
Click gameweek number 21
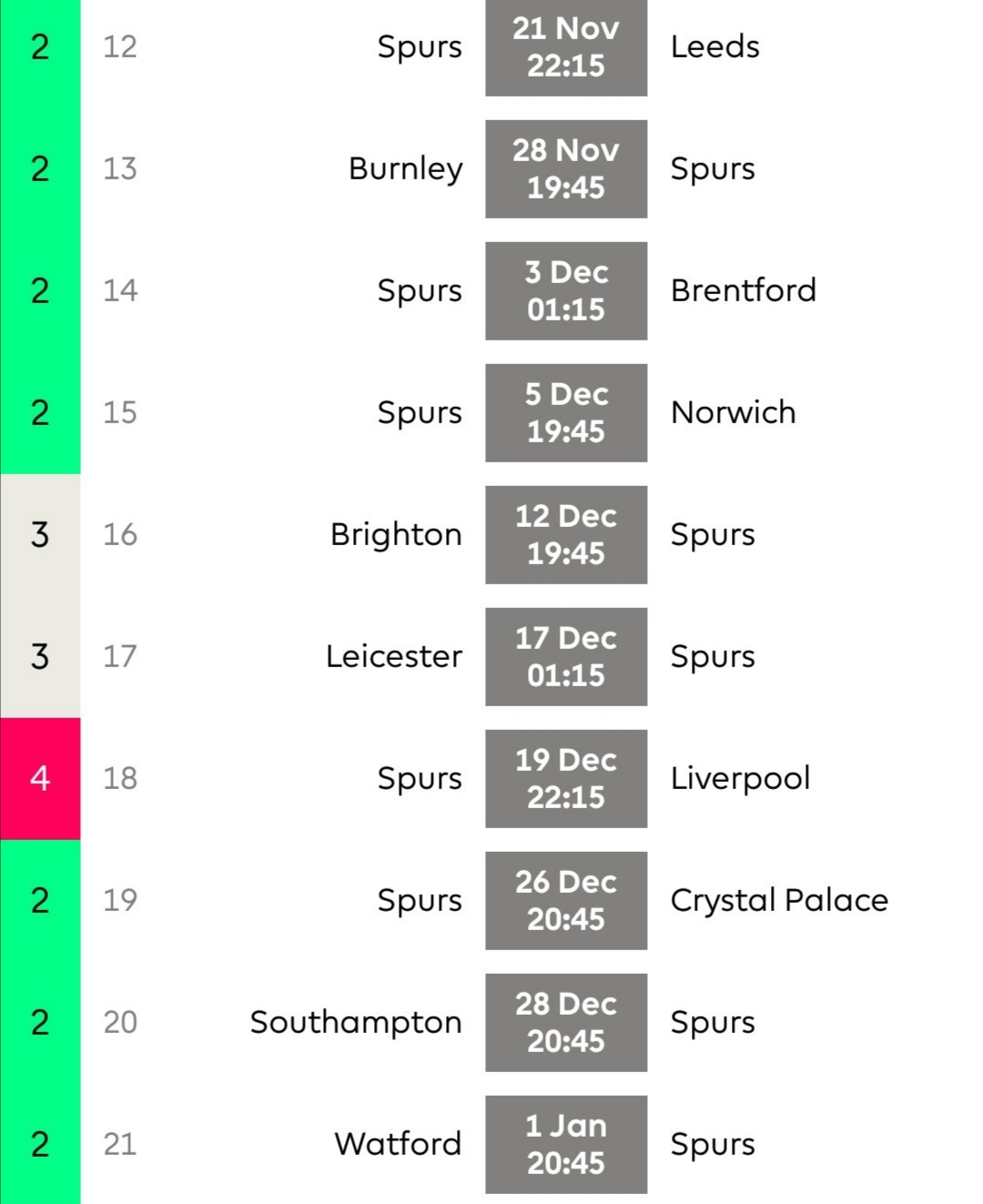pos(120,1145)
